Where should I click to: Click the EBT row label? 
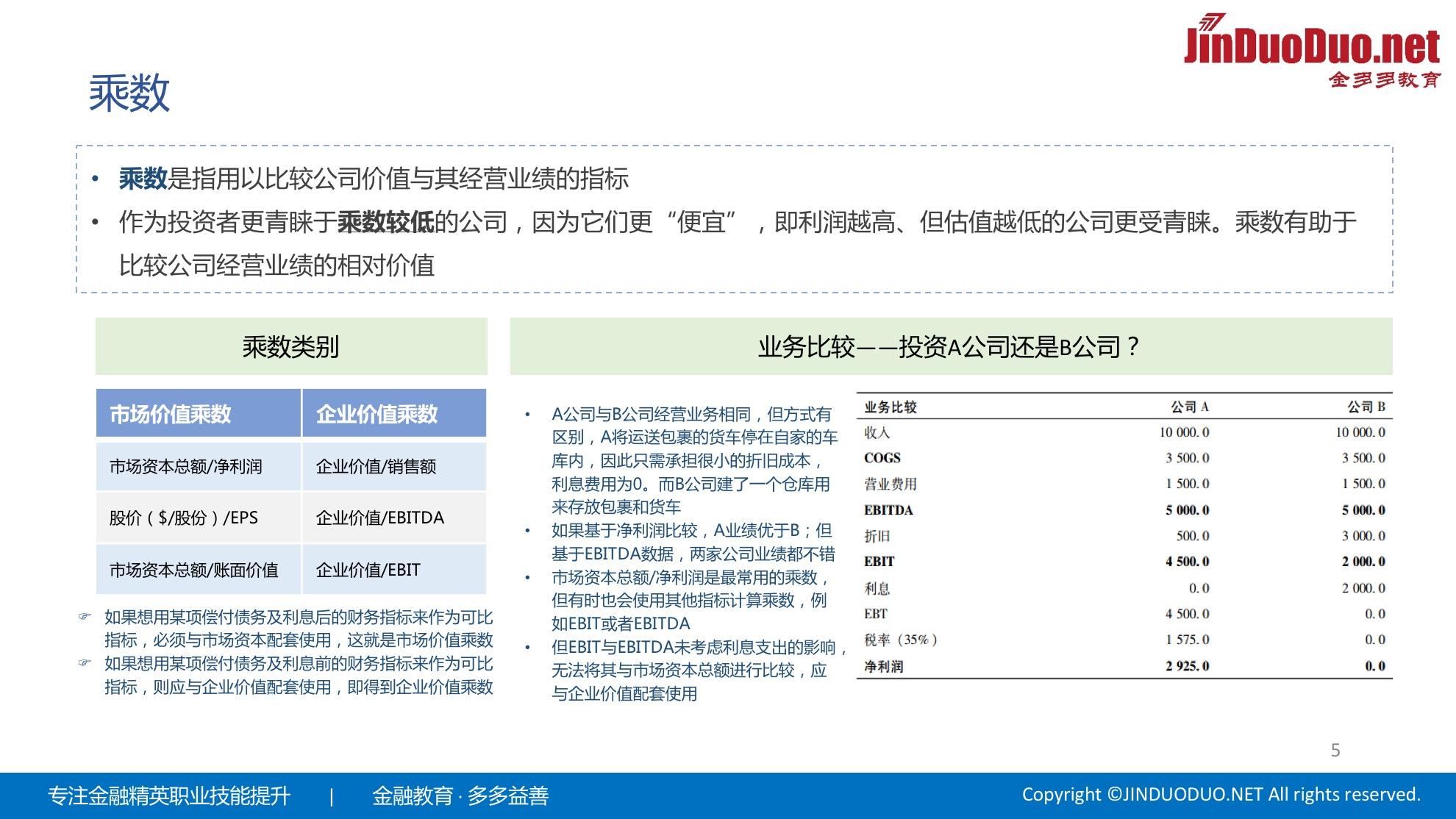876,614
